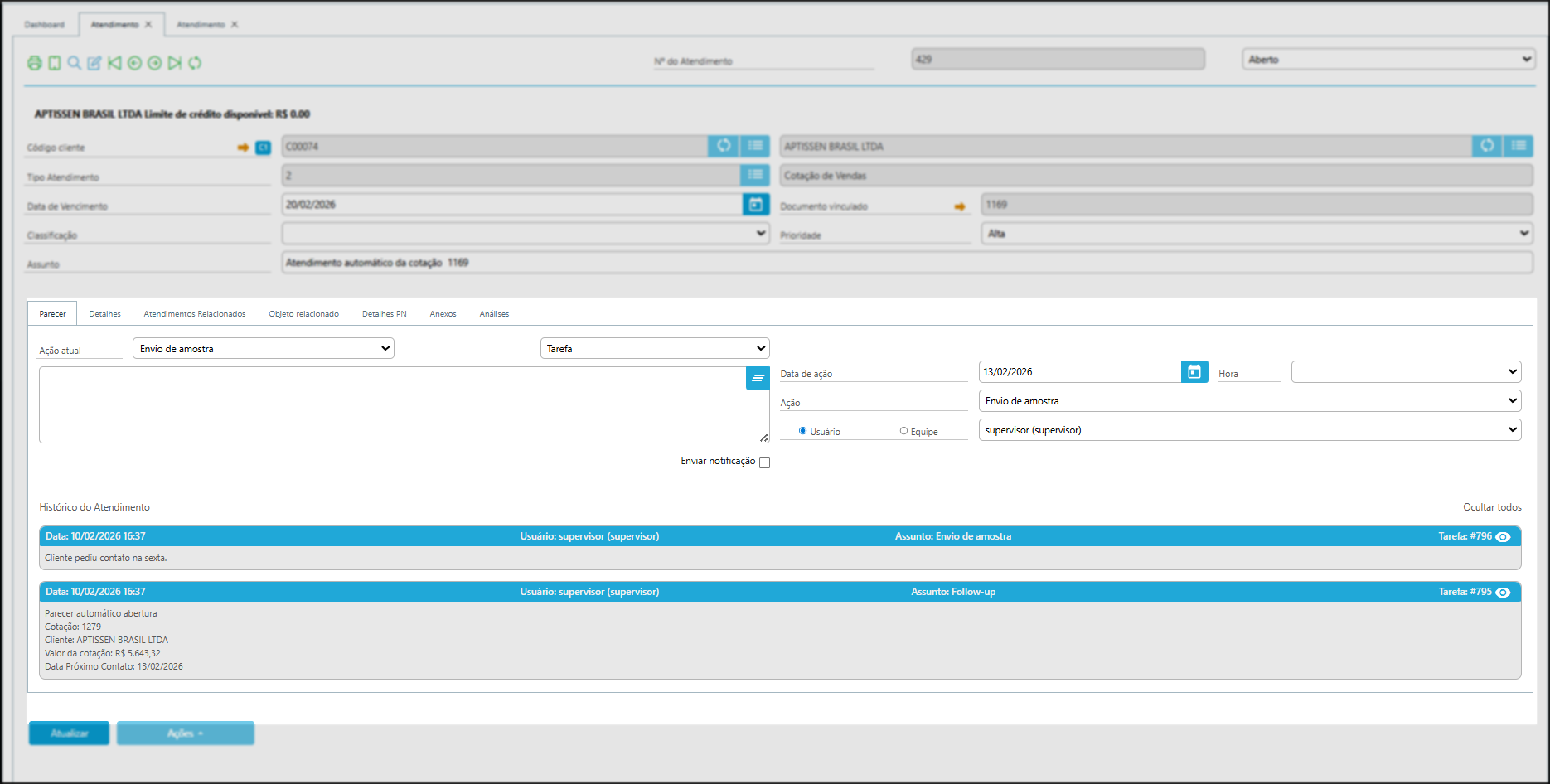This screenshot has width=1550, height=784.
Task: Toggle eye icon for Tarefa #796
Action: pyautogui.click(x=1503, y=537)
